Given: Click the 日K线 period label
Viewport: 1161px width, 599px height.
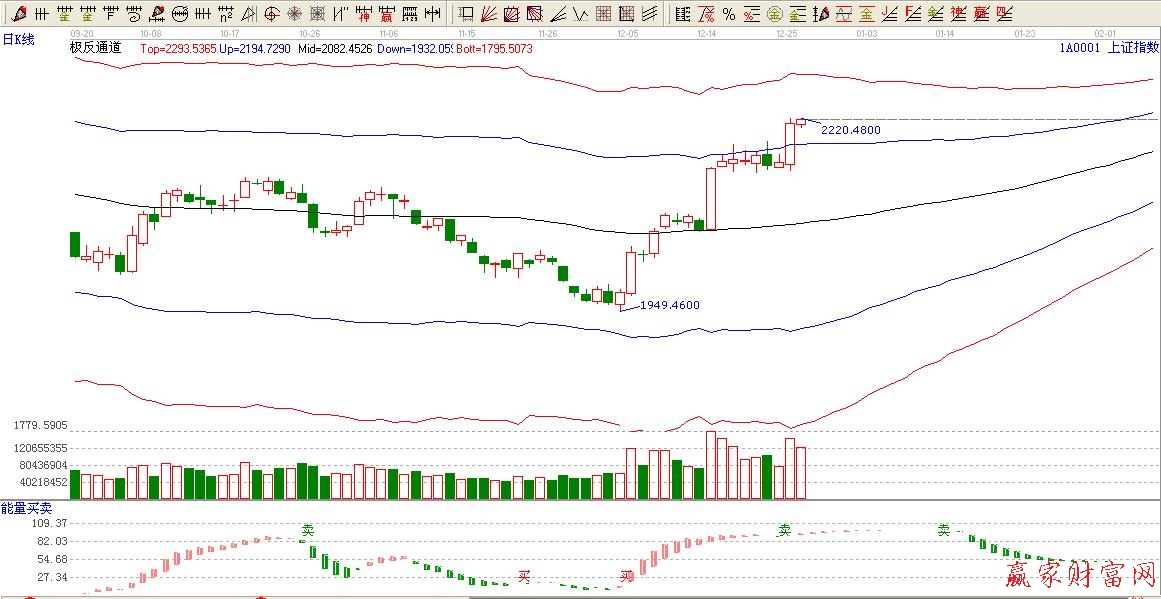Looking at the screenshot, I should (18, 39).
